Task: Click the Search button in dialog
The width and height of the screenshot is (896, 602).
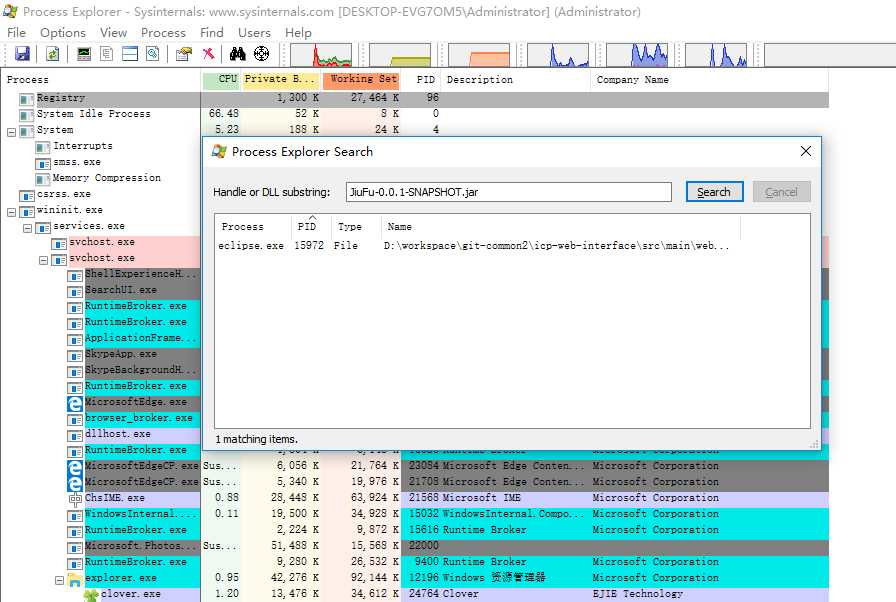Action: [x=714, y=192]
